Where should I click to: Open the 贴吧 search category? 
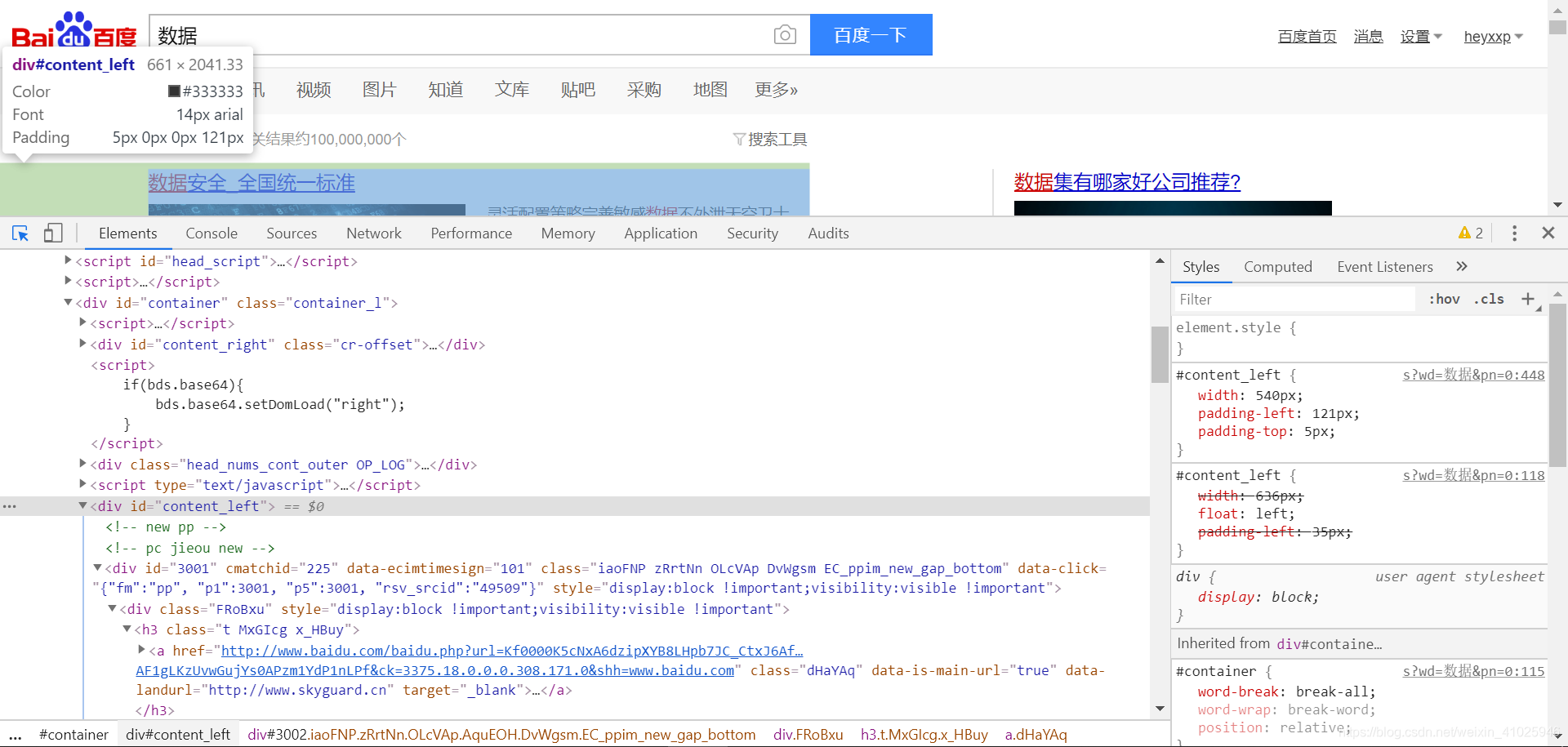tap(578, 90)
